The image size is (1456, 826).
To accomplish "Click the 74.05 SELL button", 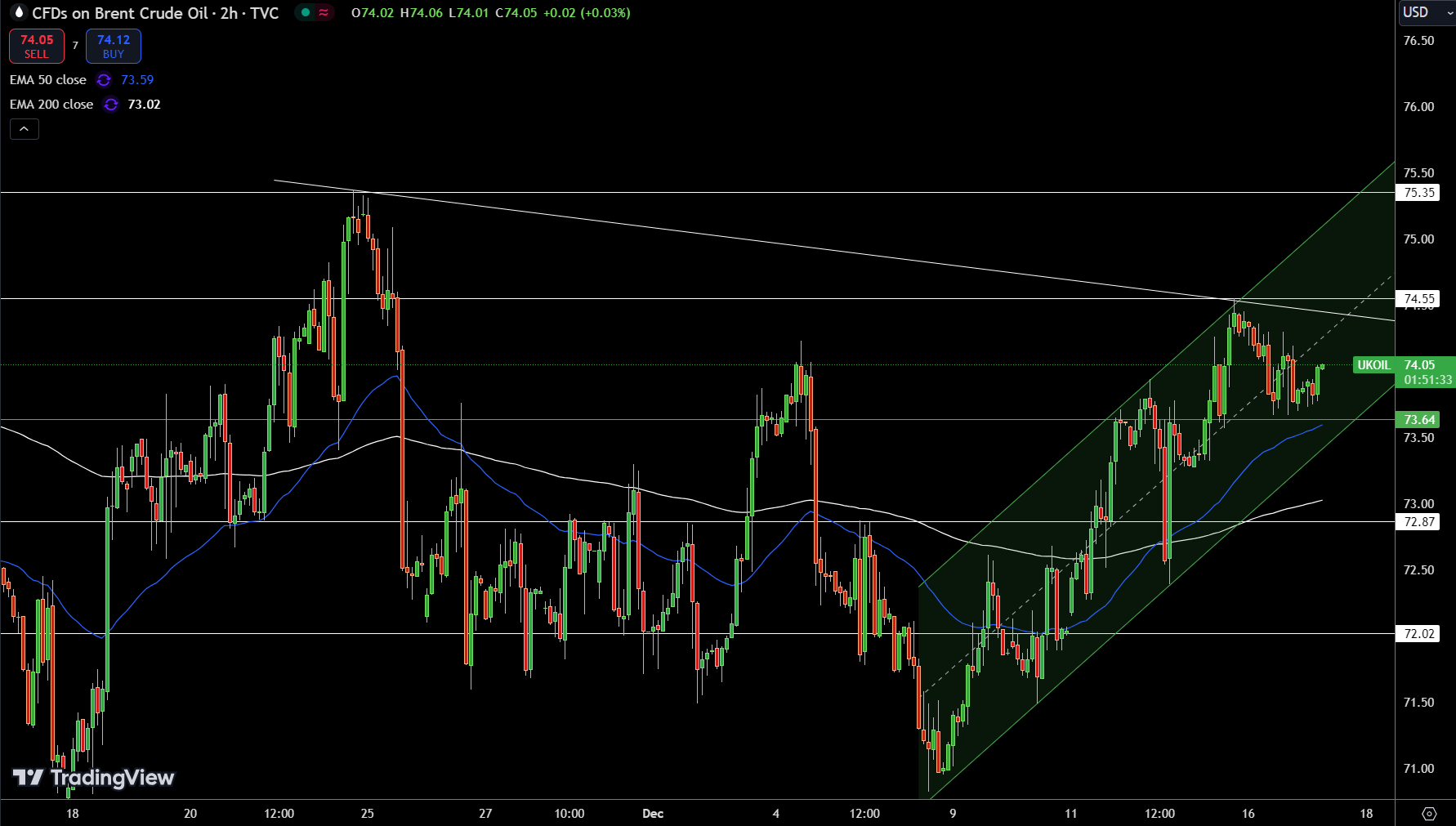I will tap(37, 47).
